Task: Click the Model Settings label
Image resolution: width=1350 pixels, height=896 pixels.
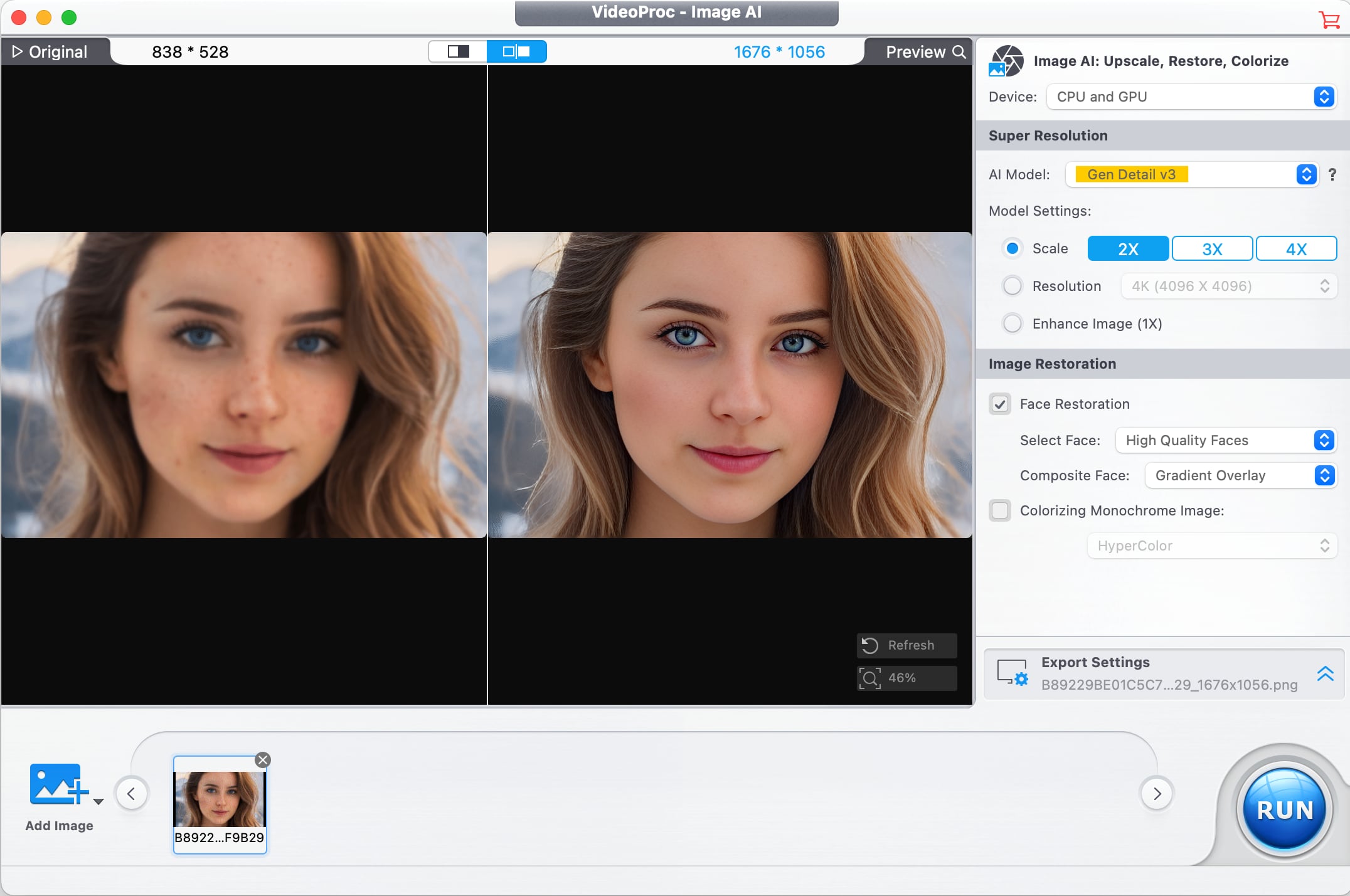Action: pos(1039,211)
